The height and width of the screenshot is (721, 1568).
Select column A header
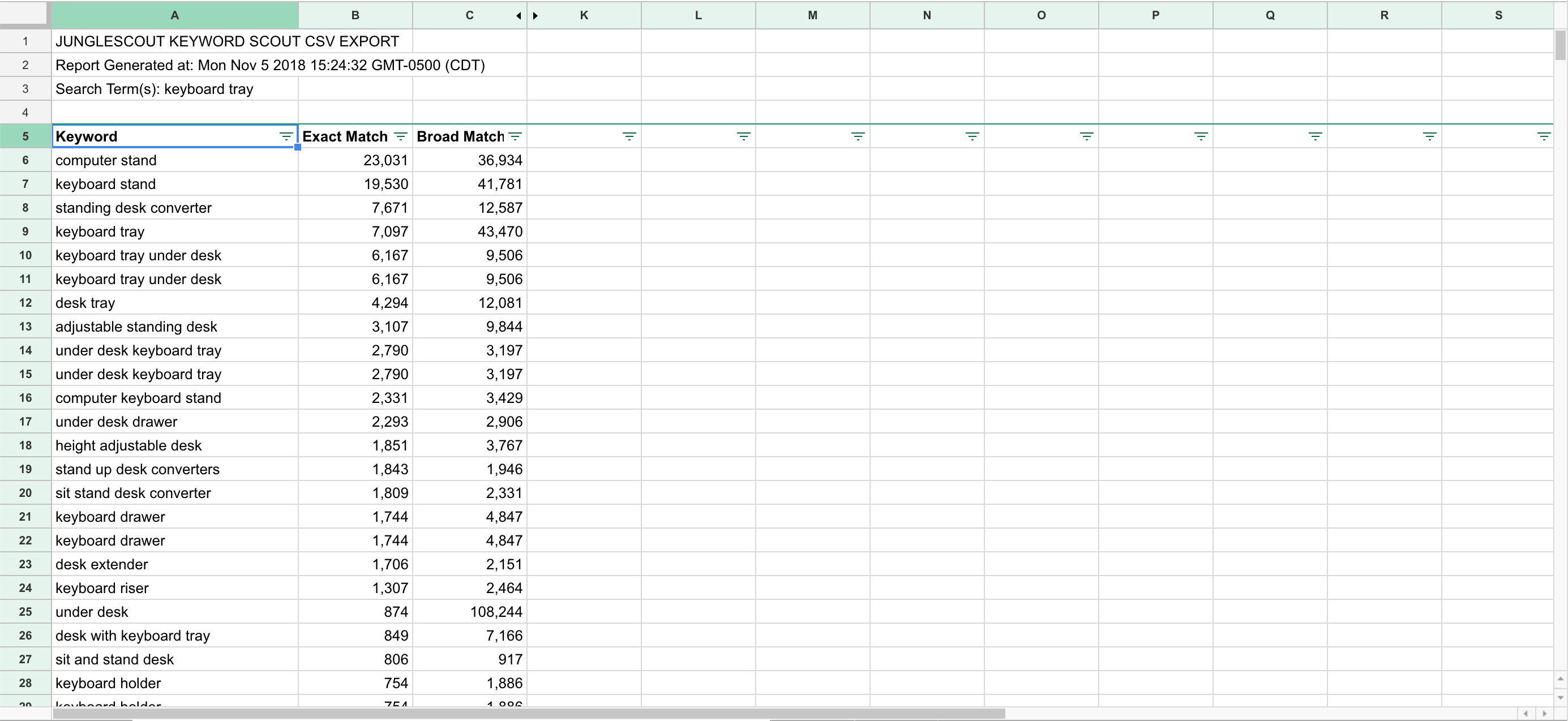click(175, 16)
